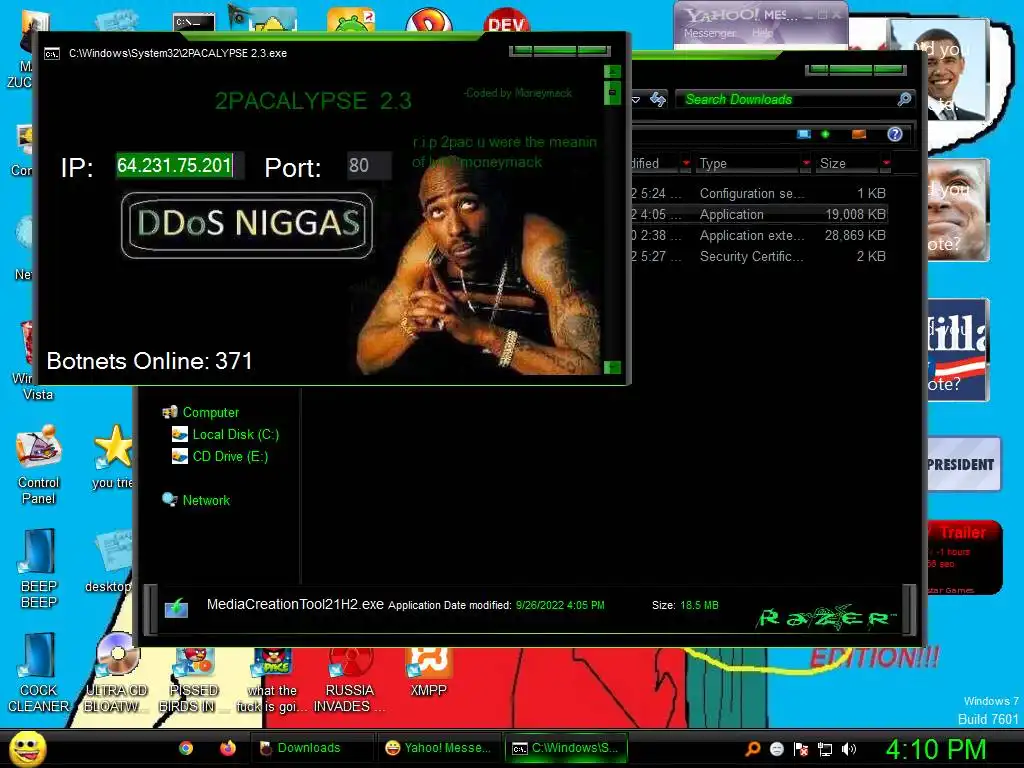Open the Messenger menu in Yahoo! Messenger

point(709,33)
